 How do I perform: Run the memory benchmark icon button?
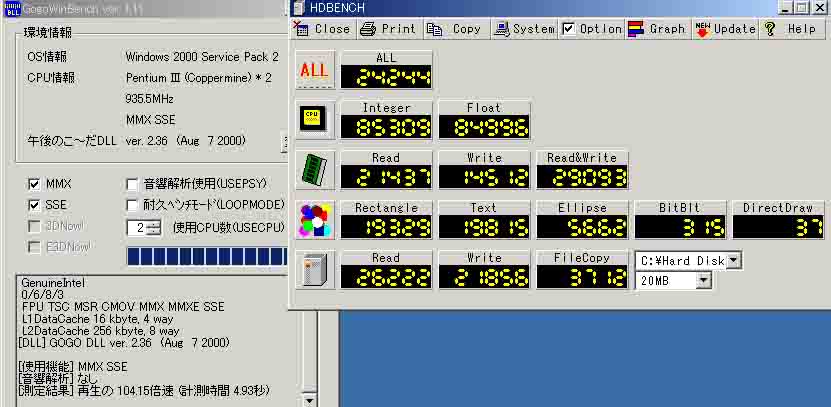click(x=315, y=170)
